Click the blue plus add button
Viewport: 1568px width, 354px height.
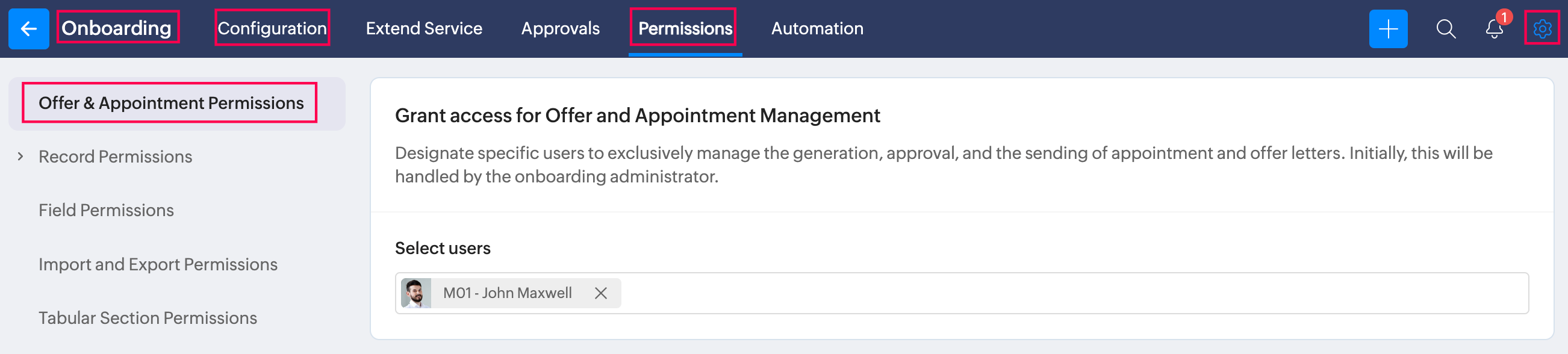coord(1388,28)
